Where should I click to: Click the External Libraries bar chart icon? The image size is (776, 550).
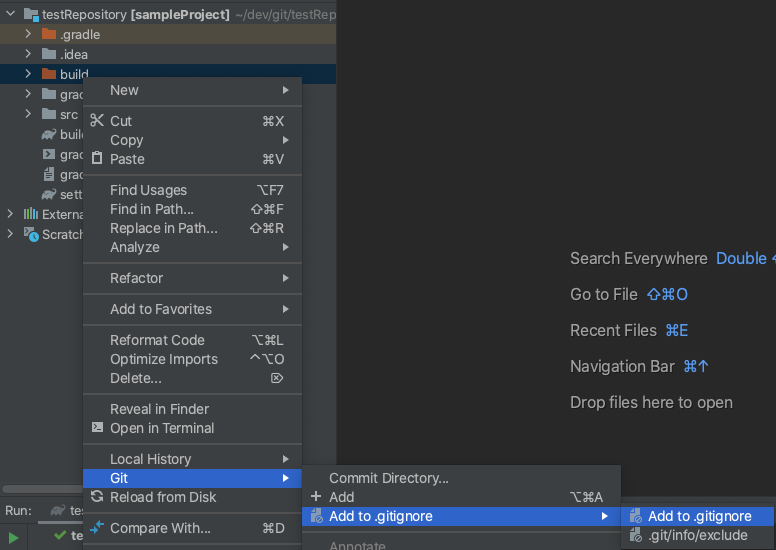31,214
